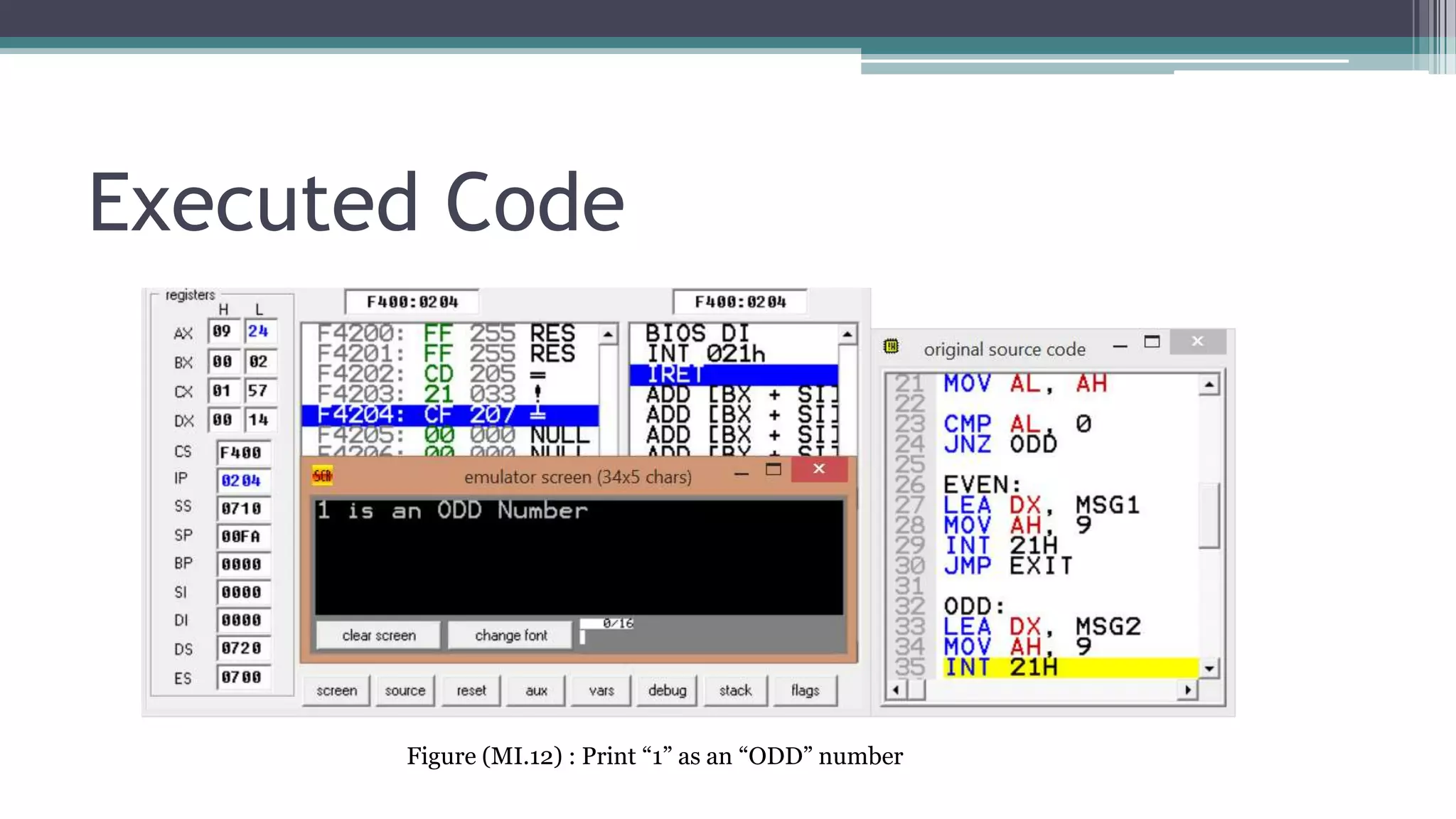Click source code scroll down arrow
The width and height of the screenshot is (1456, 819).
pyautogui.click(x=1209, y=668)
